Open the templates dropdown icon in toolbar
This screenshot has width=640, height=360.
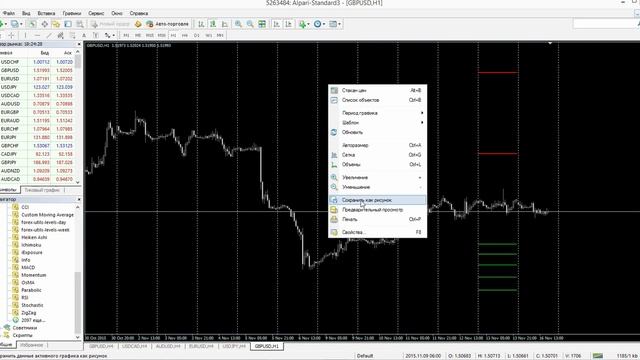pos(335,24)
